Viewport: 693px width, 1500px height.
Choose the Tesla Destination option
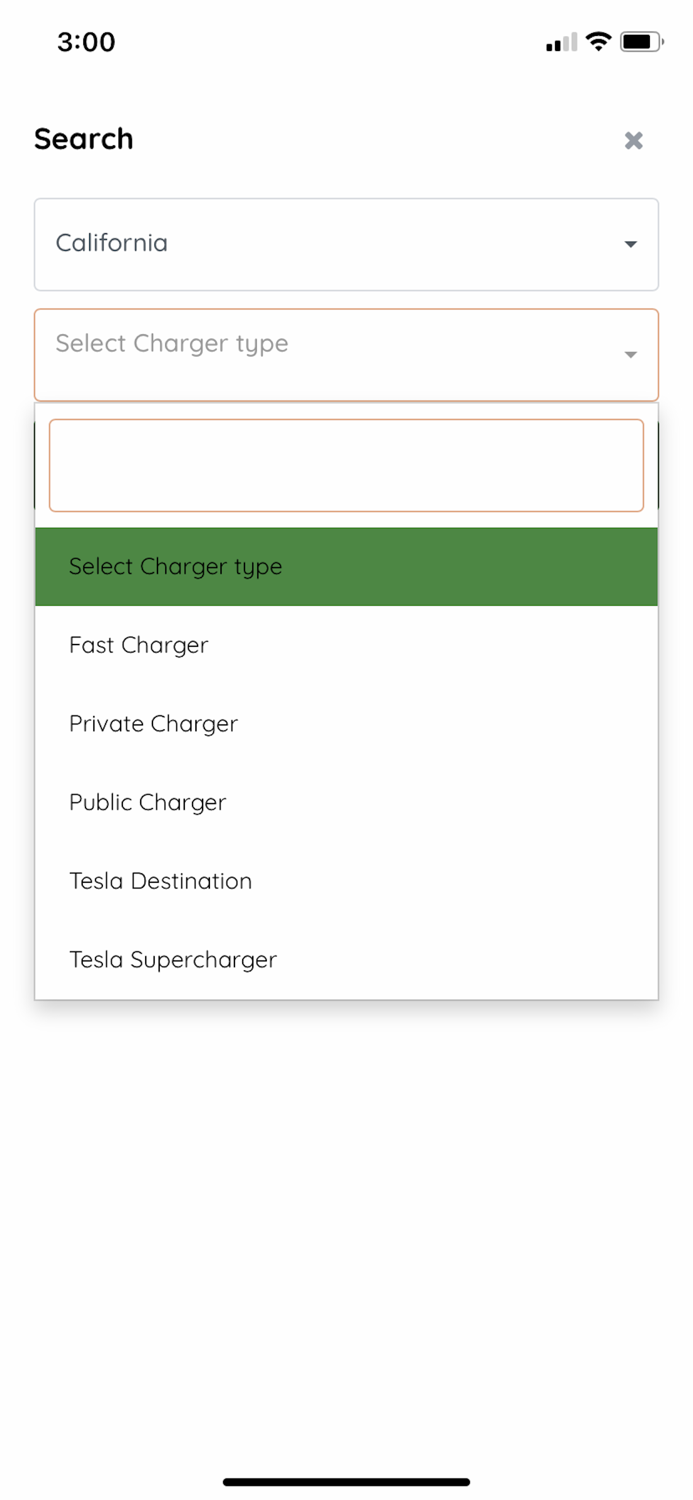[x=160, y=881]
